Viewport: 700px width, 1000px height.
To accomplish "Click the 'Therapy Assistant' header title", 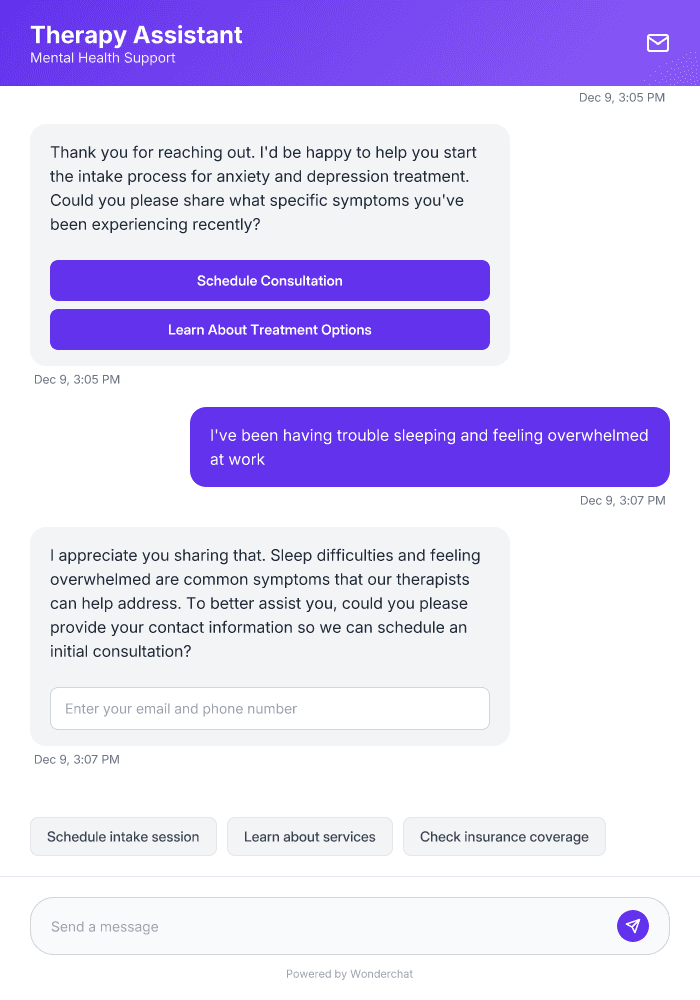I will 136,35.
